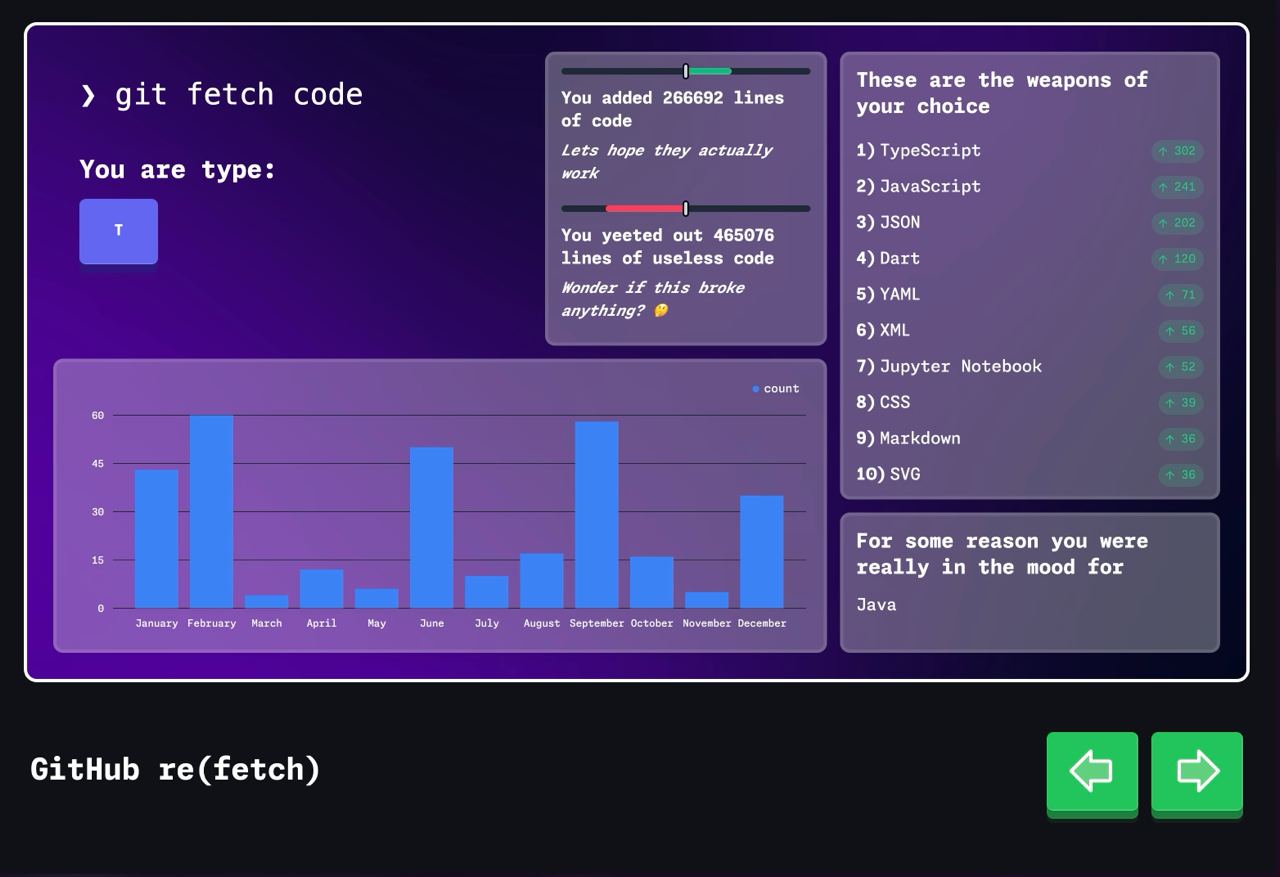
Task: Click the June bar in chart
Action: click(432, 528)
